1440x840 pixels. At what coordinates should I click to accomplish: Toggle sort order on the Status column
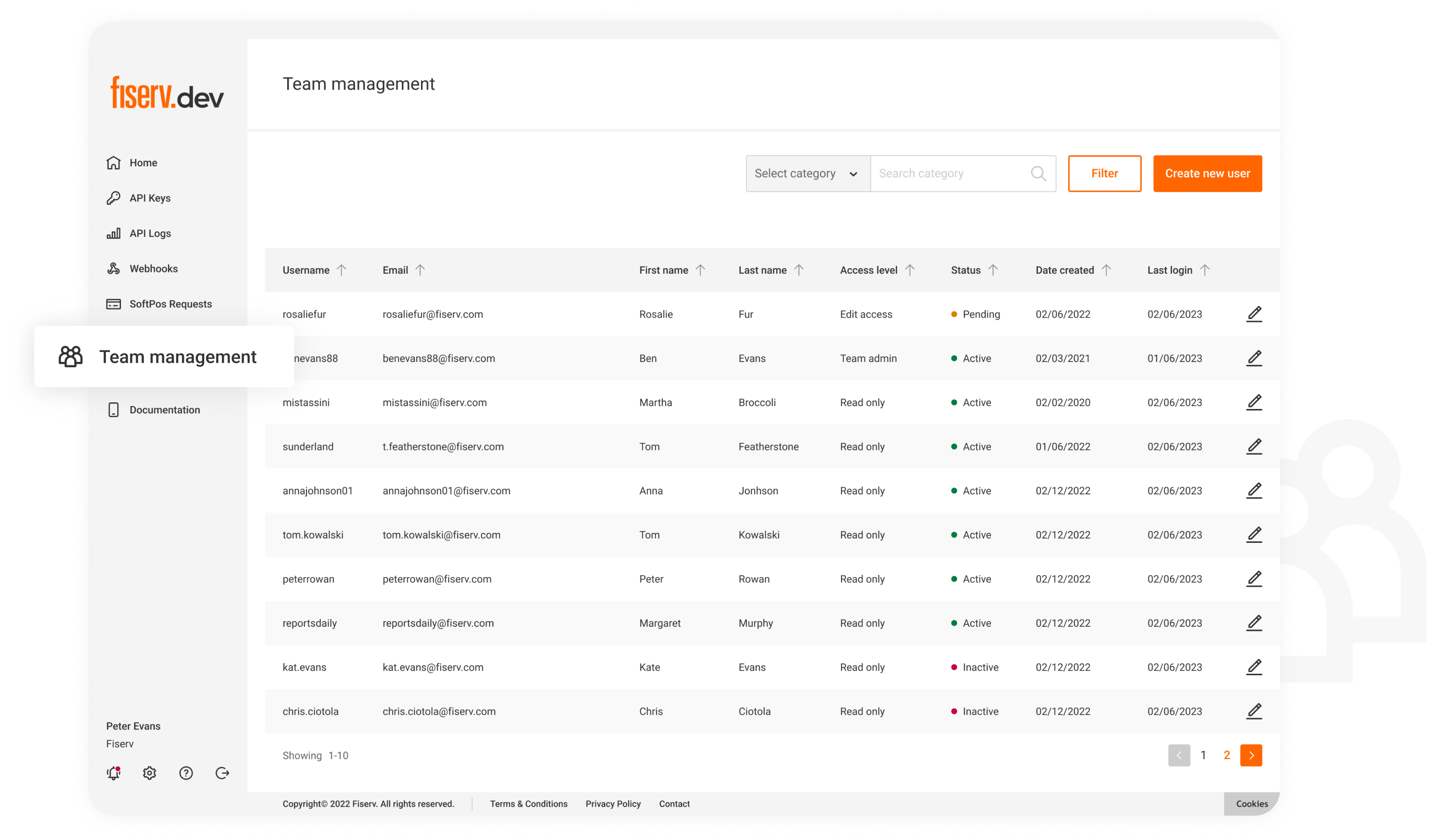pyautogui.click(x=993, y=270)
